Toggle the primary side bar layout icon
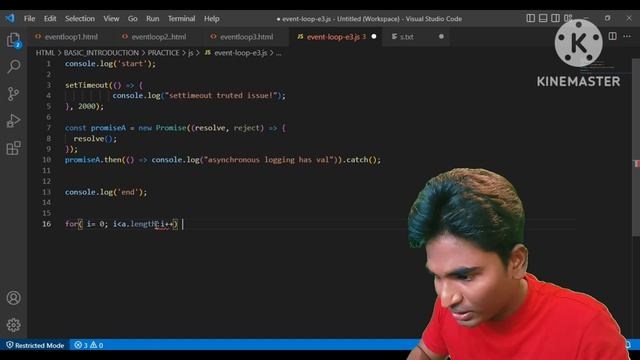This screenshot has height=360, width=640. coord(530,18)
